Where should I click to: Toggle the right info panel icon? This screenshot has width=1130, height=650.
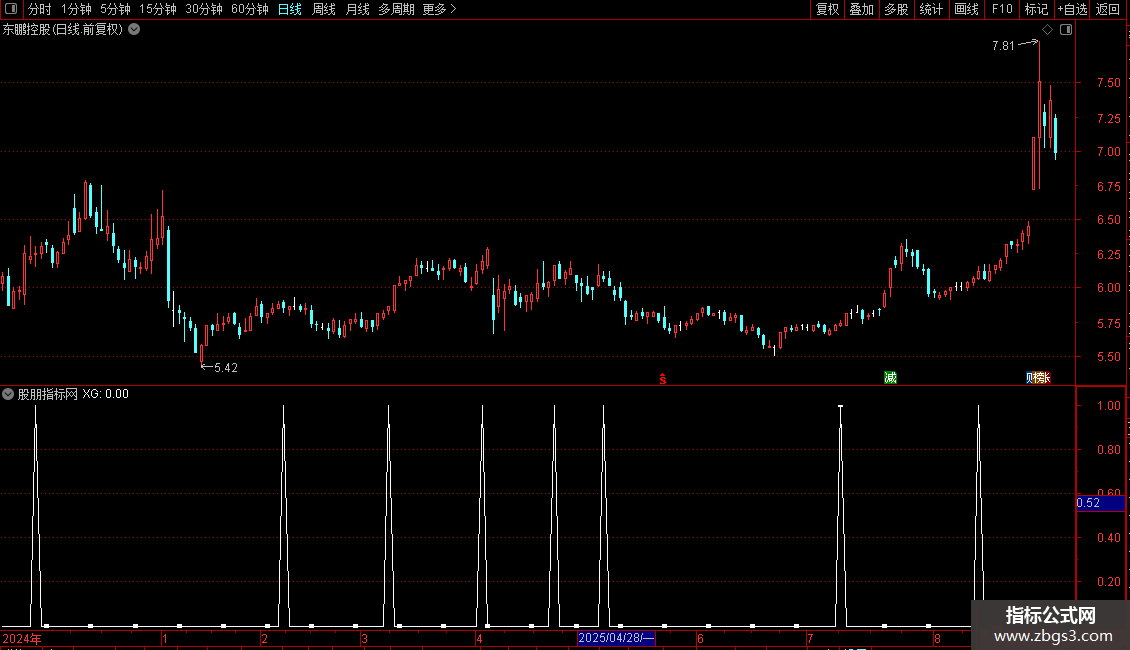click(x=1067, y=30)
